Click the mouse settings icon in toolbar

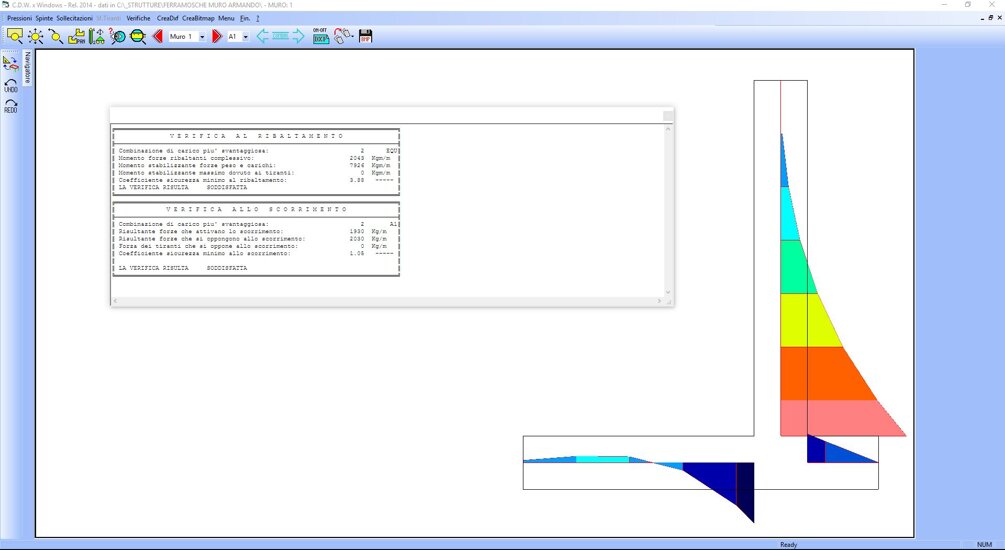coord(343,36)
